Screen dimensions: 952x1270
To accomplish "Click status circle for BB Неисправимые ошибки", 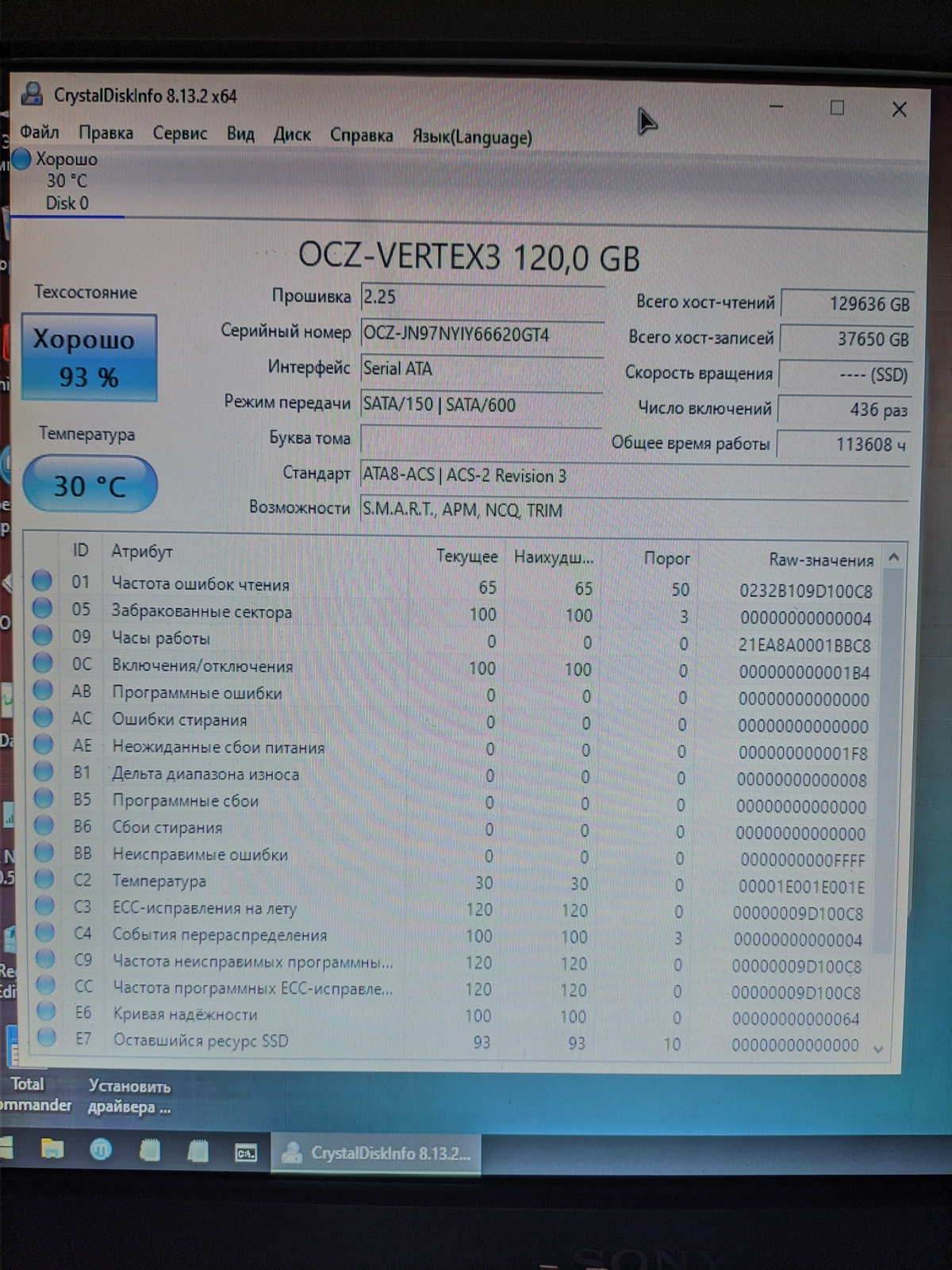I will tap(44, 852).
